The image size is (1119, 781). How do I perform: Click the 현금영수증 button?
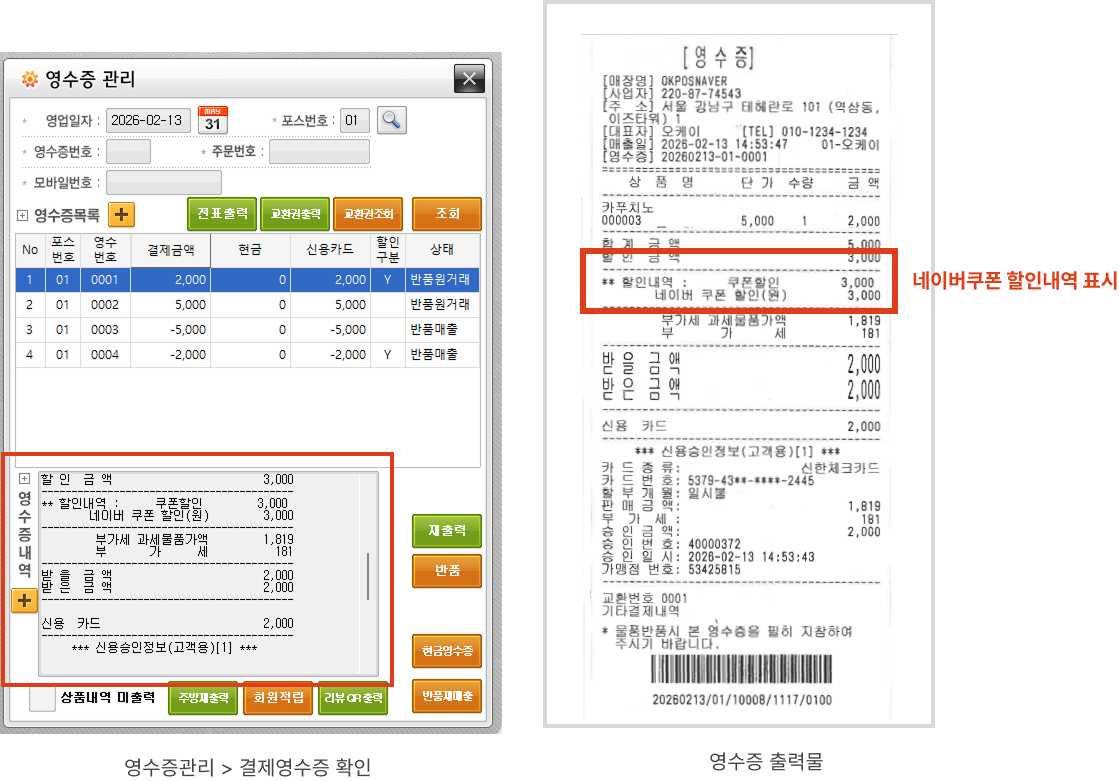tap(446, 651)
